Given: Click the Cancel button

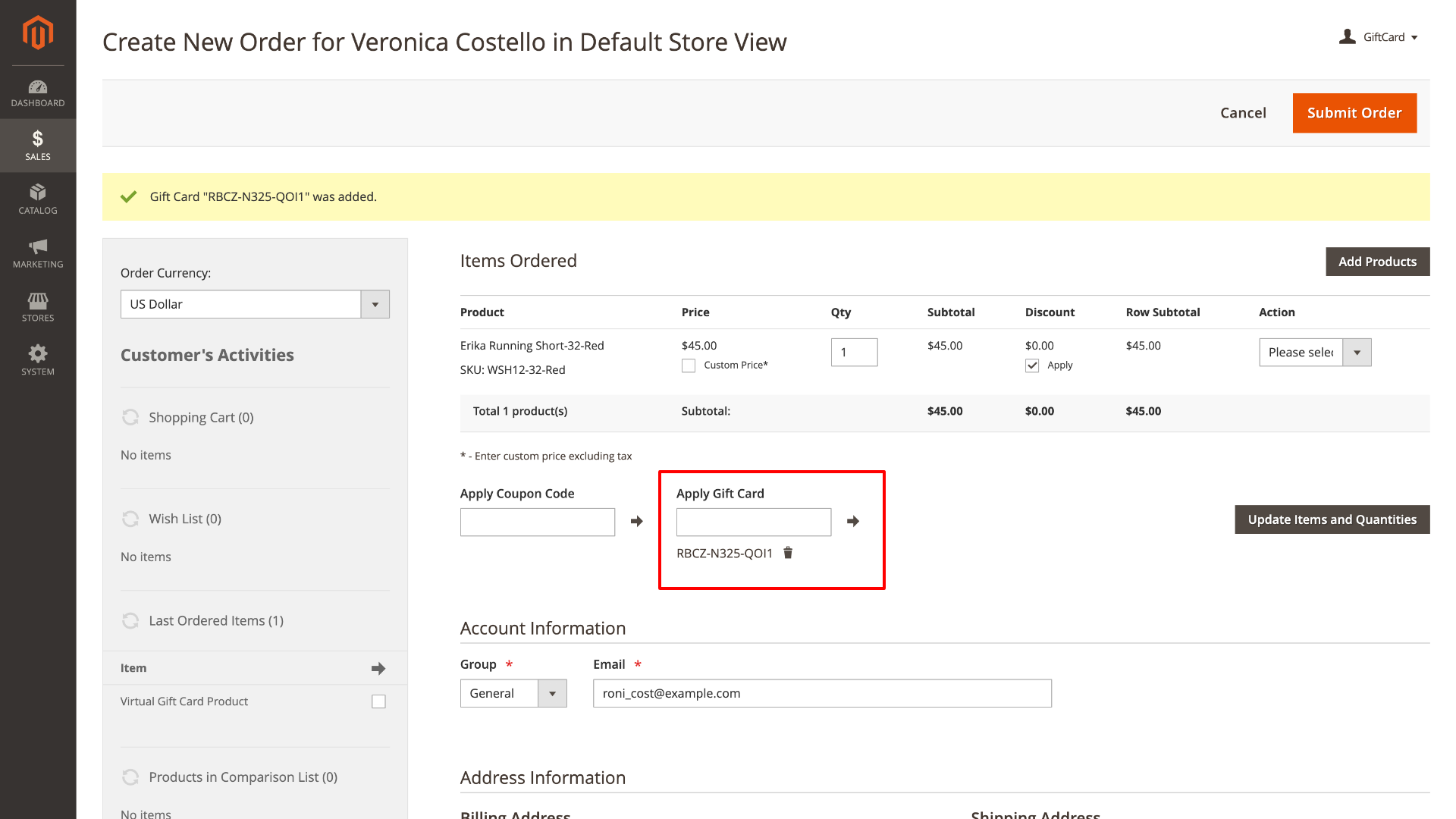Looking at the screenshot, I should (1243, 113).
